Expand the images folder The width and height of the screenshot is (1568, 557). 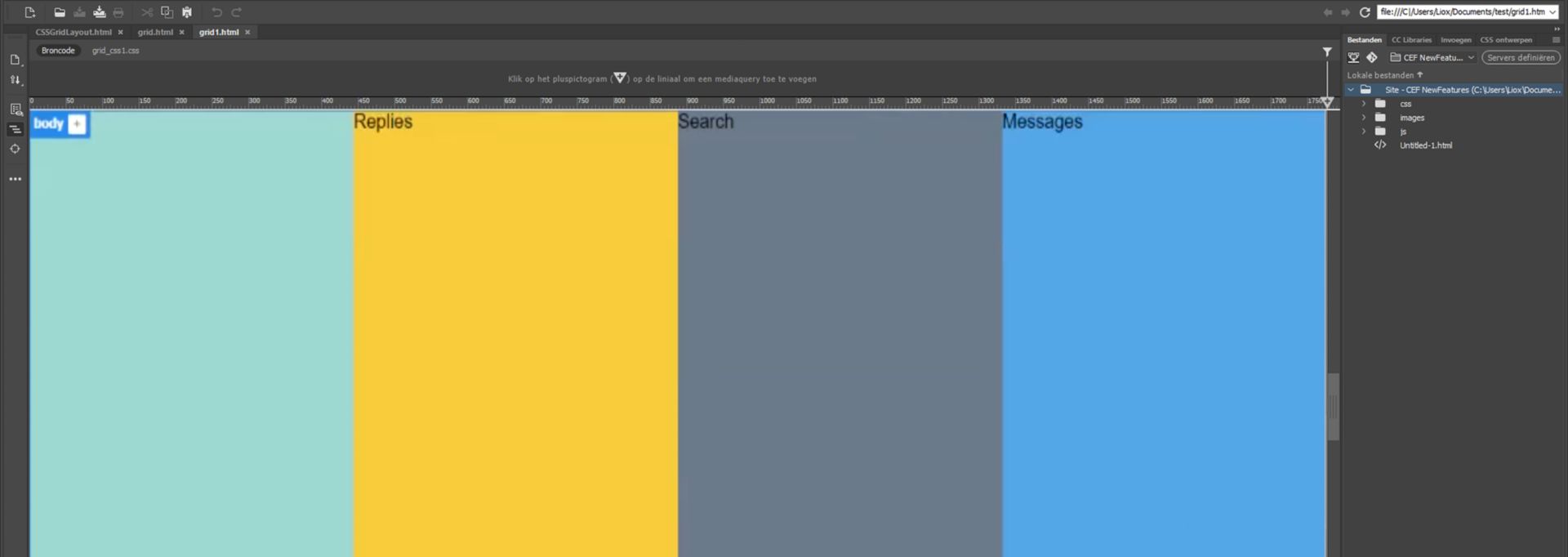pyautogui.click(x=1363, y=118)
